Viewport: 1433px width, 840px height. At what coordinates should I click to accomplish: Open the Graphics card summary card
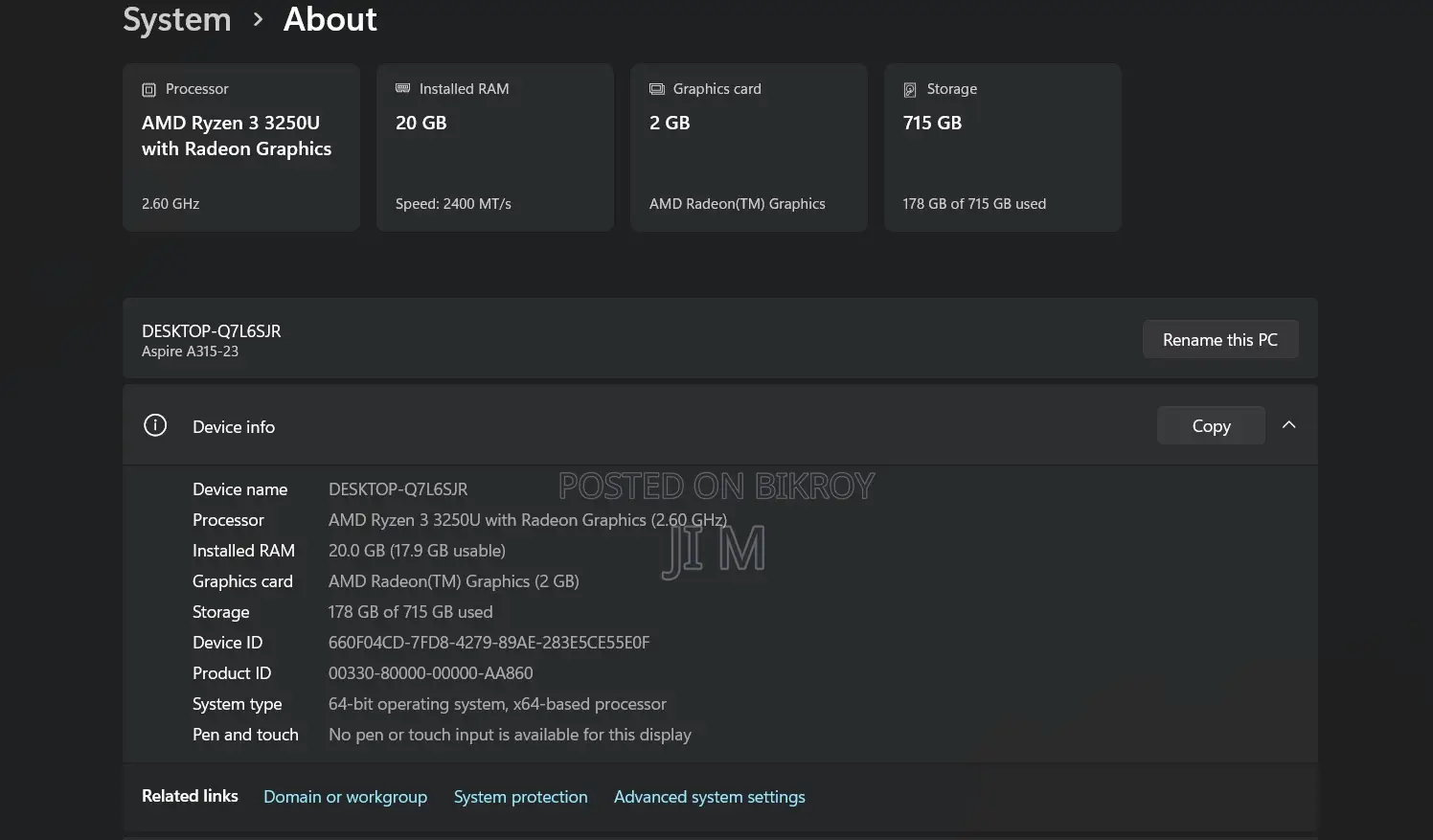coord(749,148)
